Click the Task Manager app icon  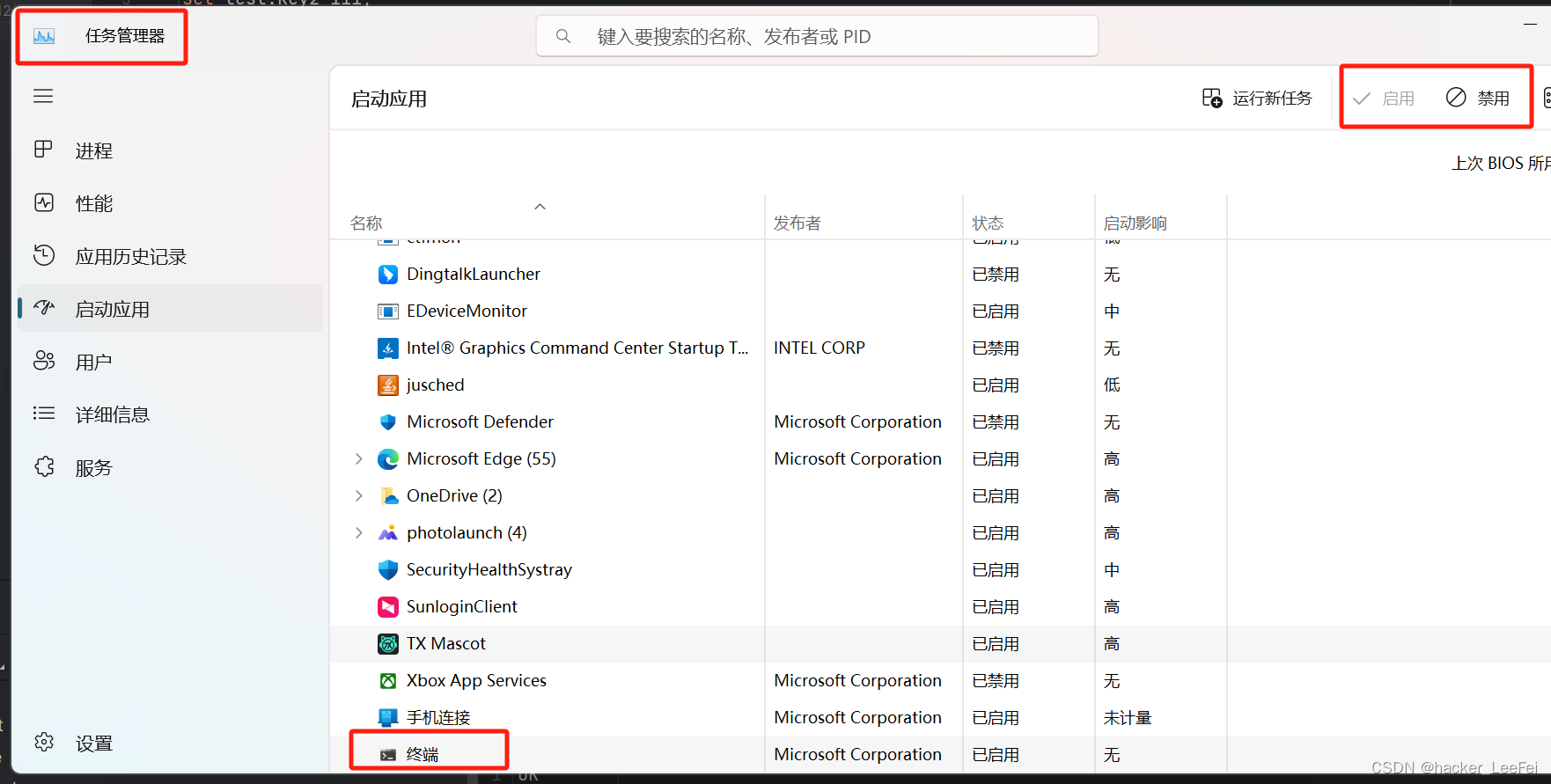44,36
